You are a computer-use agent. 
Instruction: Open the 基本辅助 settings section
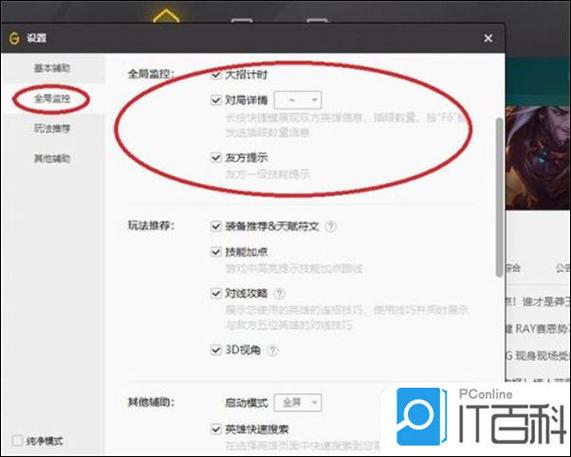(52, 68)
